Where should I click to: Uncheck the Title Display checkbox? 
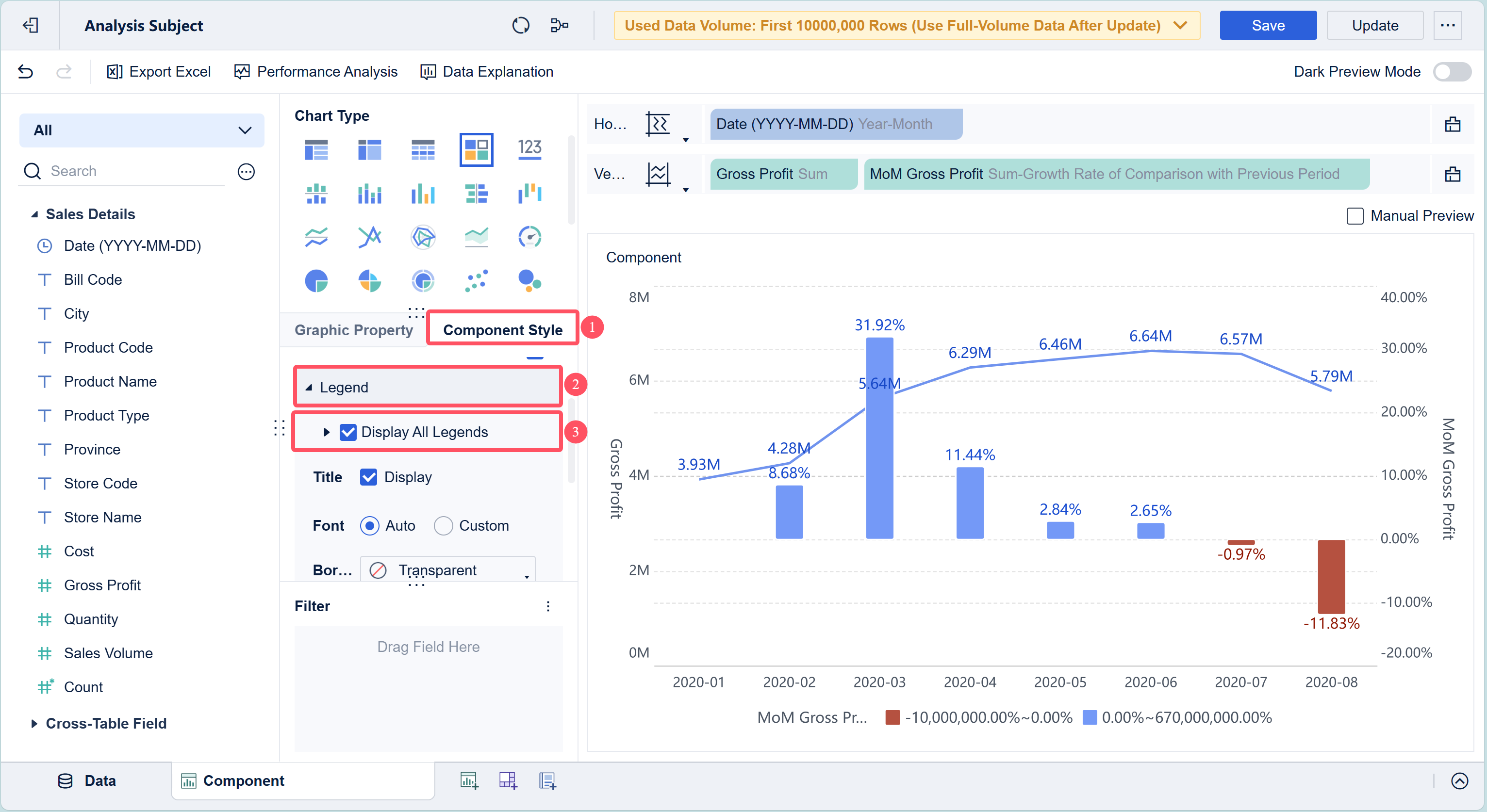pyautogui.click(x=368, y=477)
